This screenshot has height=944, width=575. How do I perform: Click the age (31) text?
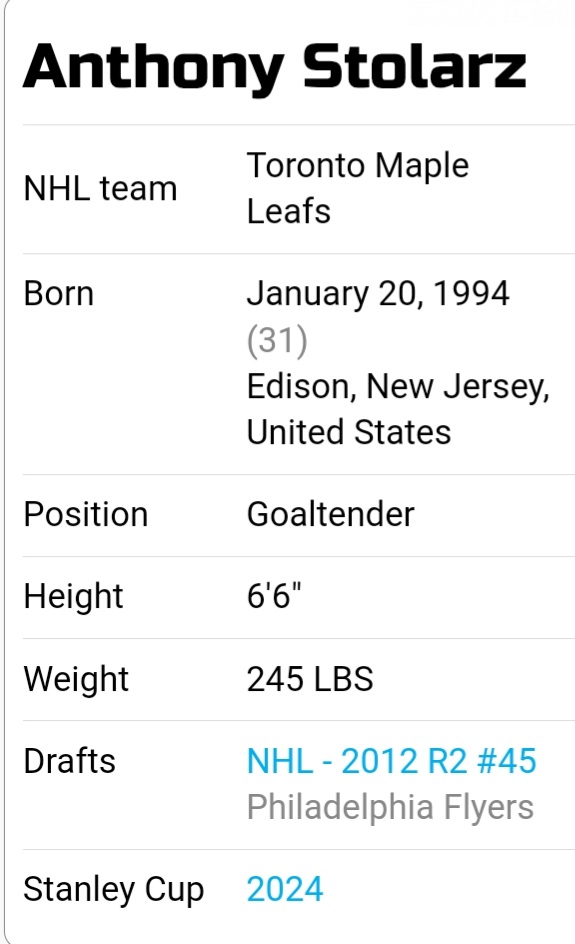[x=277, y=340]
